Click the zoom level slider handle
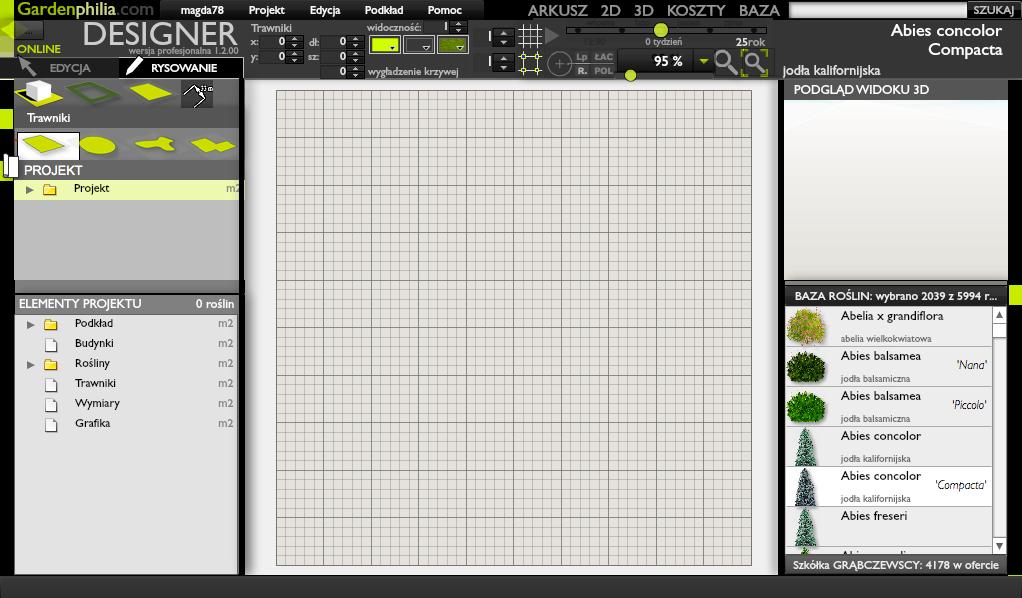The image size is (1022, 598). point(630,76)
